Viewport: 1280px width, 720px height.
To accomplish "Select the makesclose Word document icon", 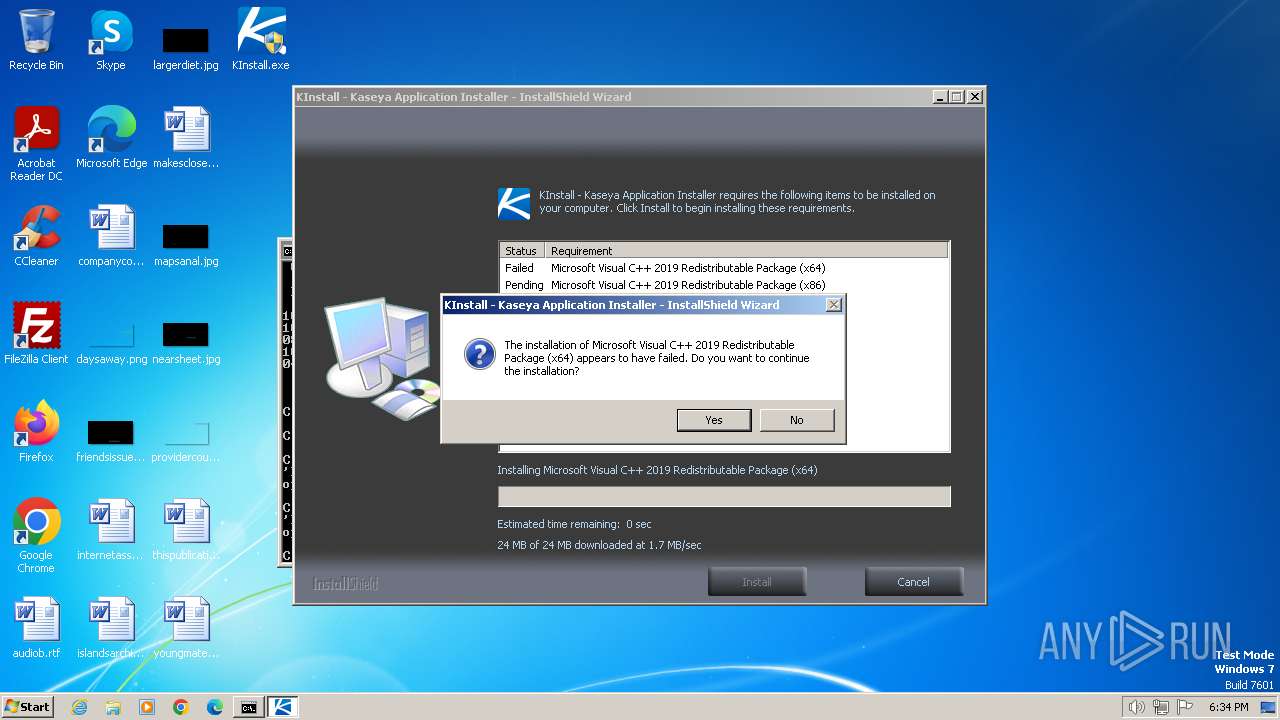I will click(186, 138).
